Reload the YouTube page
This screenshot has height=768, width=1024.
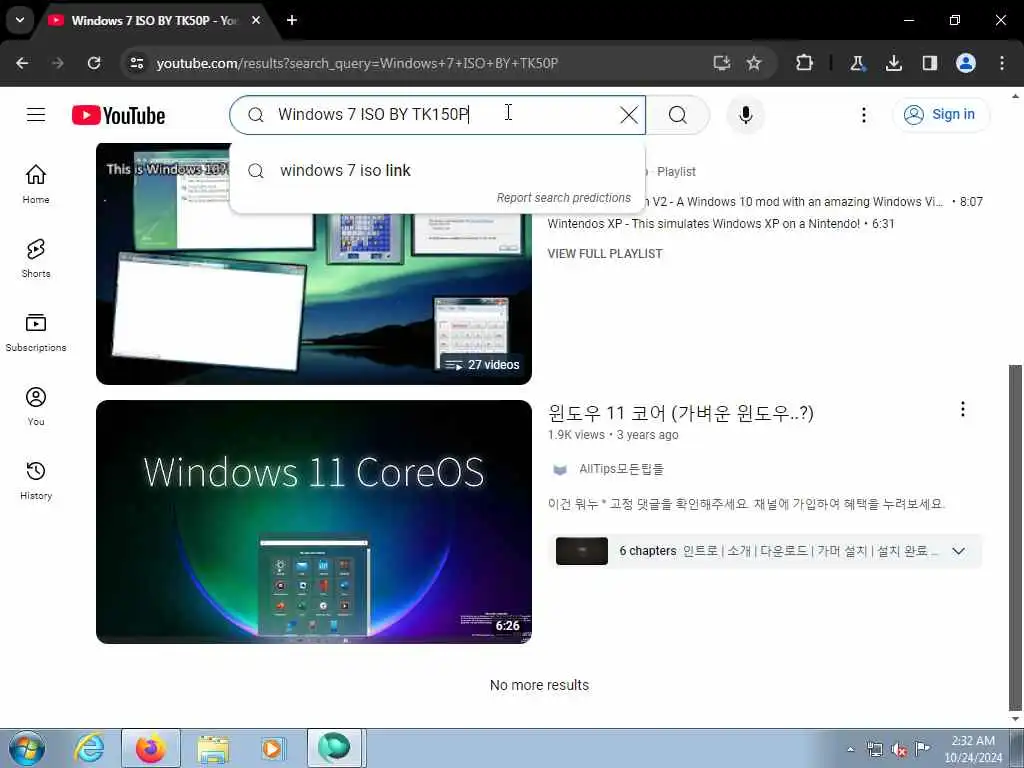94,63
